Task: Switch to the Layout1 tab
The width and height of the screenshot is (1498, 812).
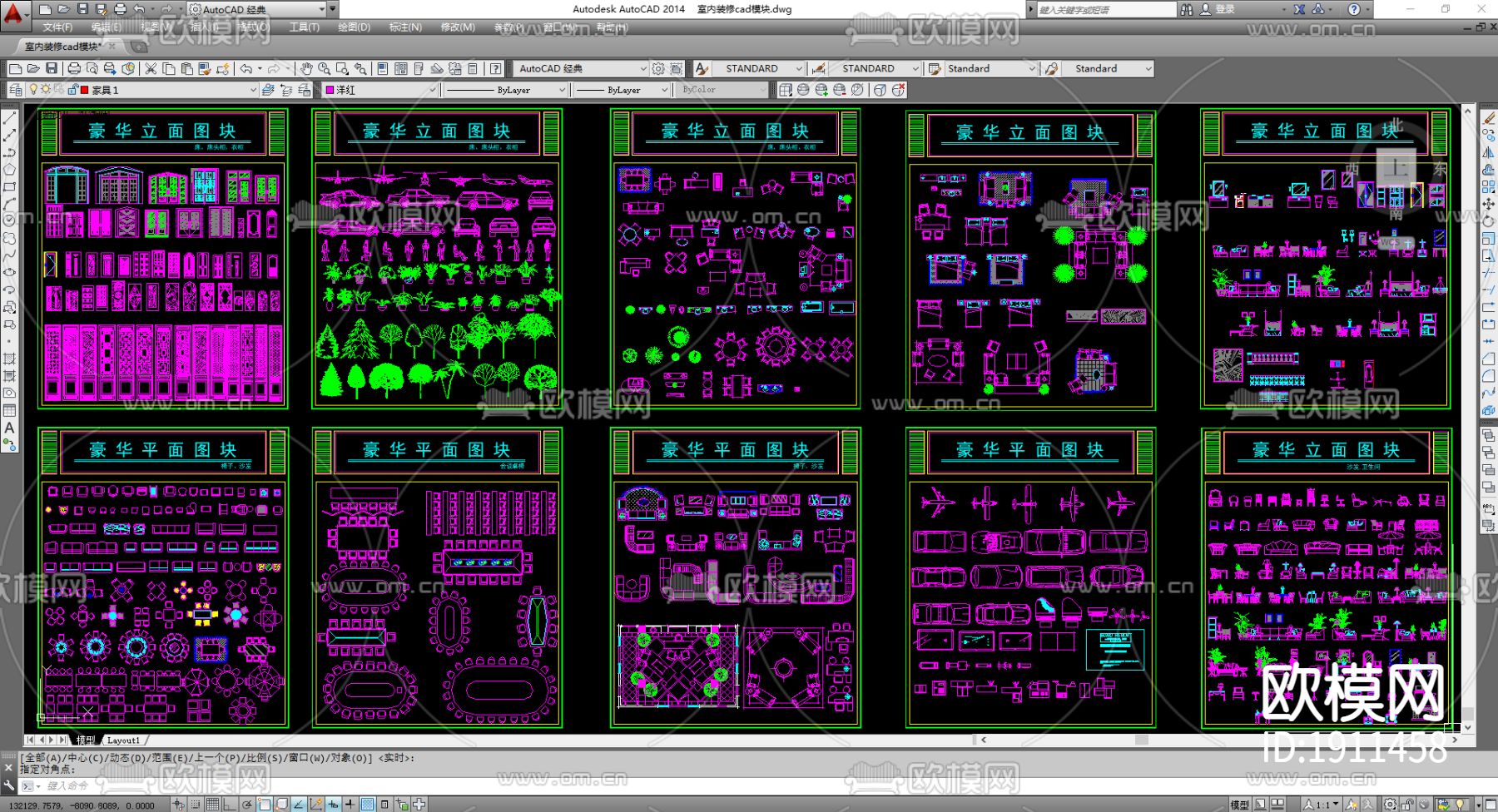Action: tap(124, 740)
